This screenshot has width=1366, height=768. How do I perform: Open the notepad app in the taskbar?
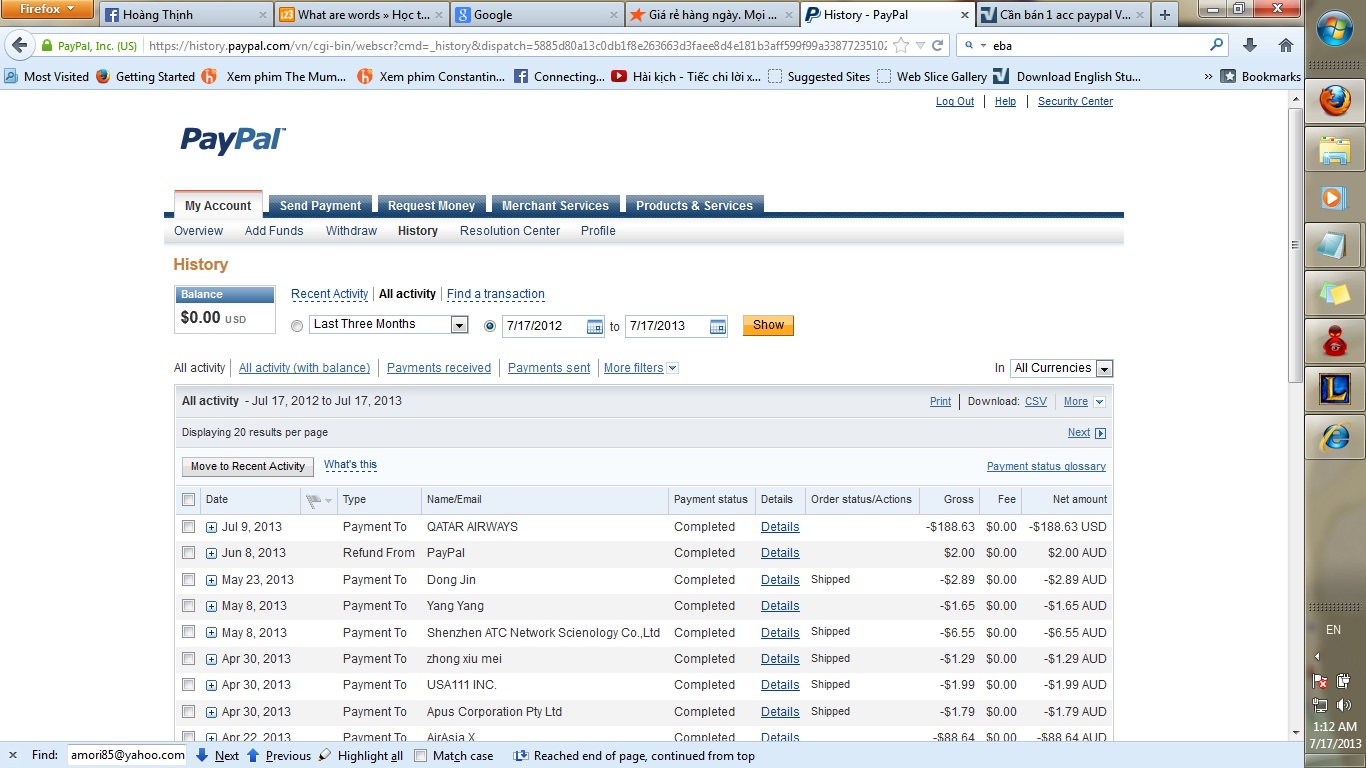coord(1334,246)
